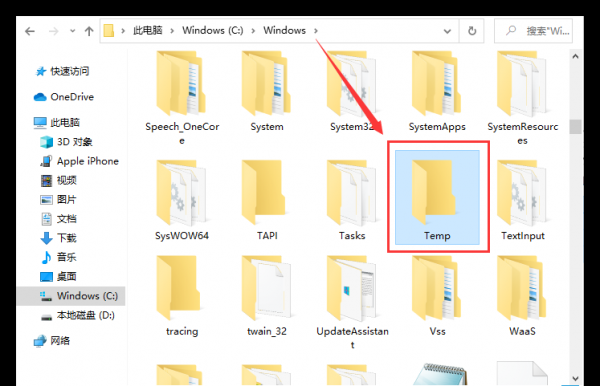Image resolution: width=600 pixels, height=386 pixels.
Task: Go up one folder level
Action: pyautogui.click(x=89, y=31)
